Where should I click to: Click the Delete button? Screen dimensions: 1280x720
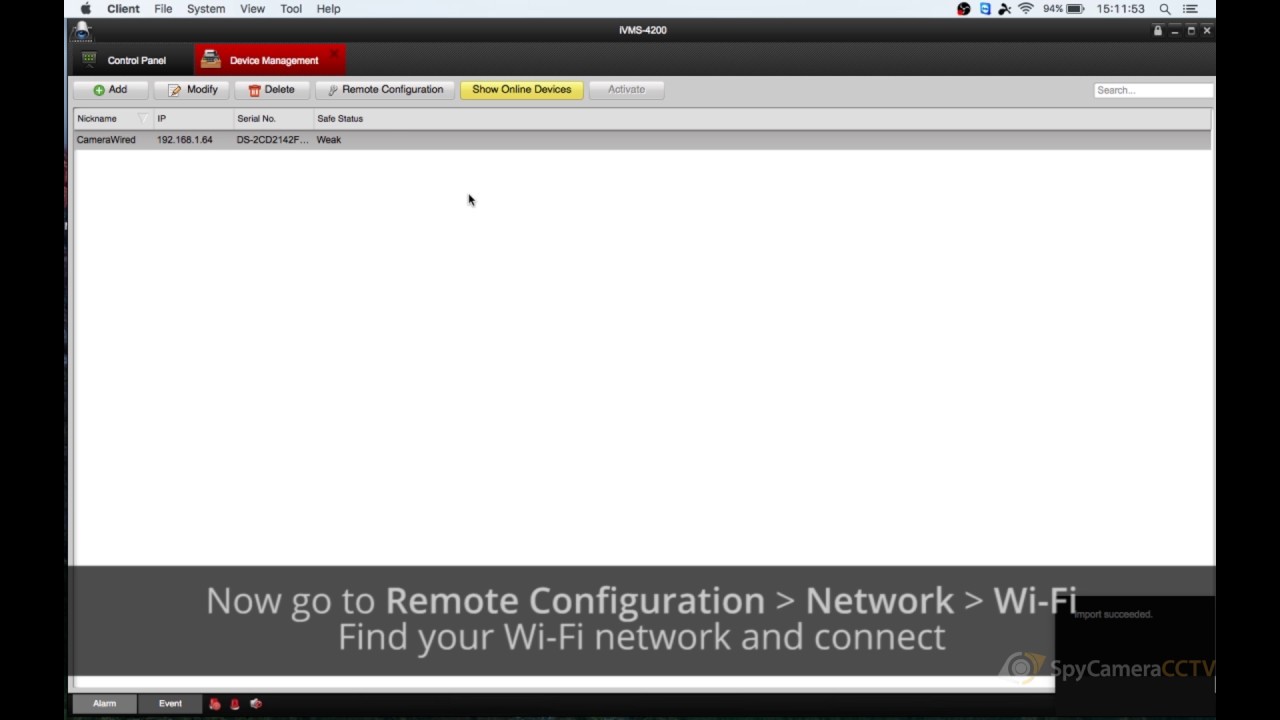[272, 90]
